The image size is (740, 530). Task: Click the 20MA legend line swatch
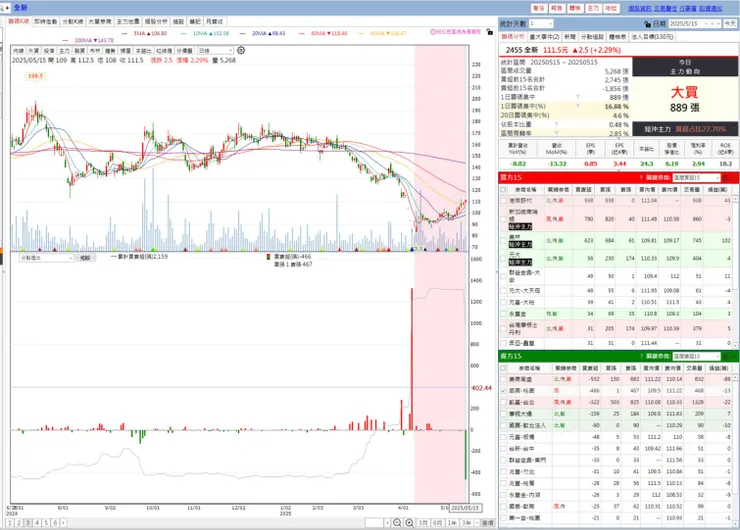point(243,34)
